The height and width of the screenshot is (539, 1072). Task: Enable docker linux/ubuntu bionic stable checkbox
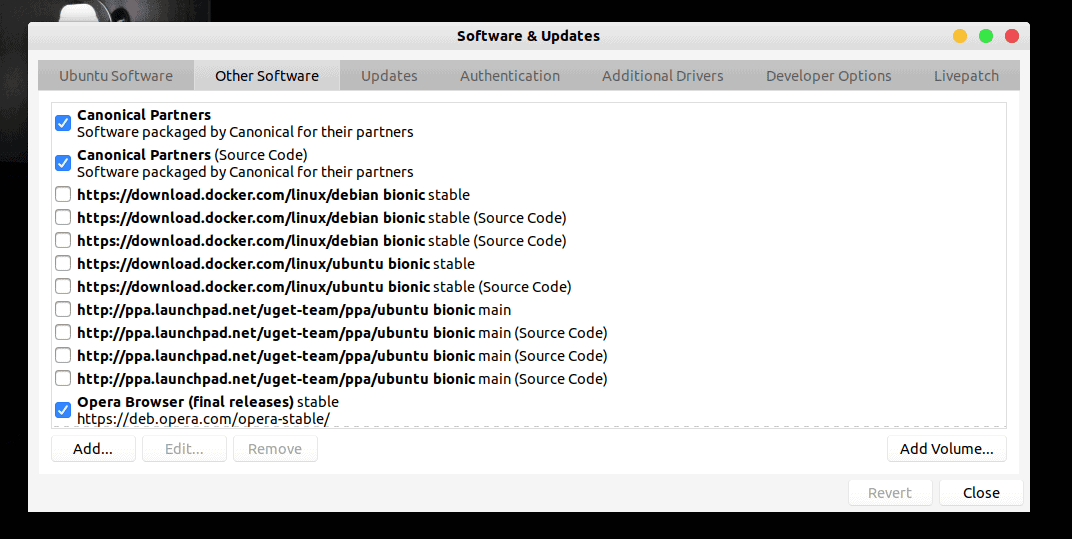click(x=63, y=263)
